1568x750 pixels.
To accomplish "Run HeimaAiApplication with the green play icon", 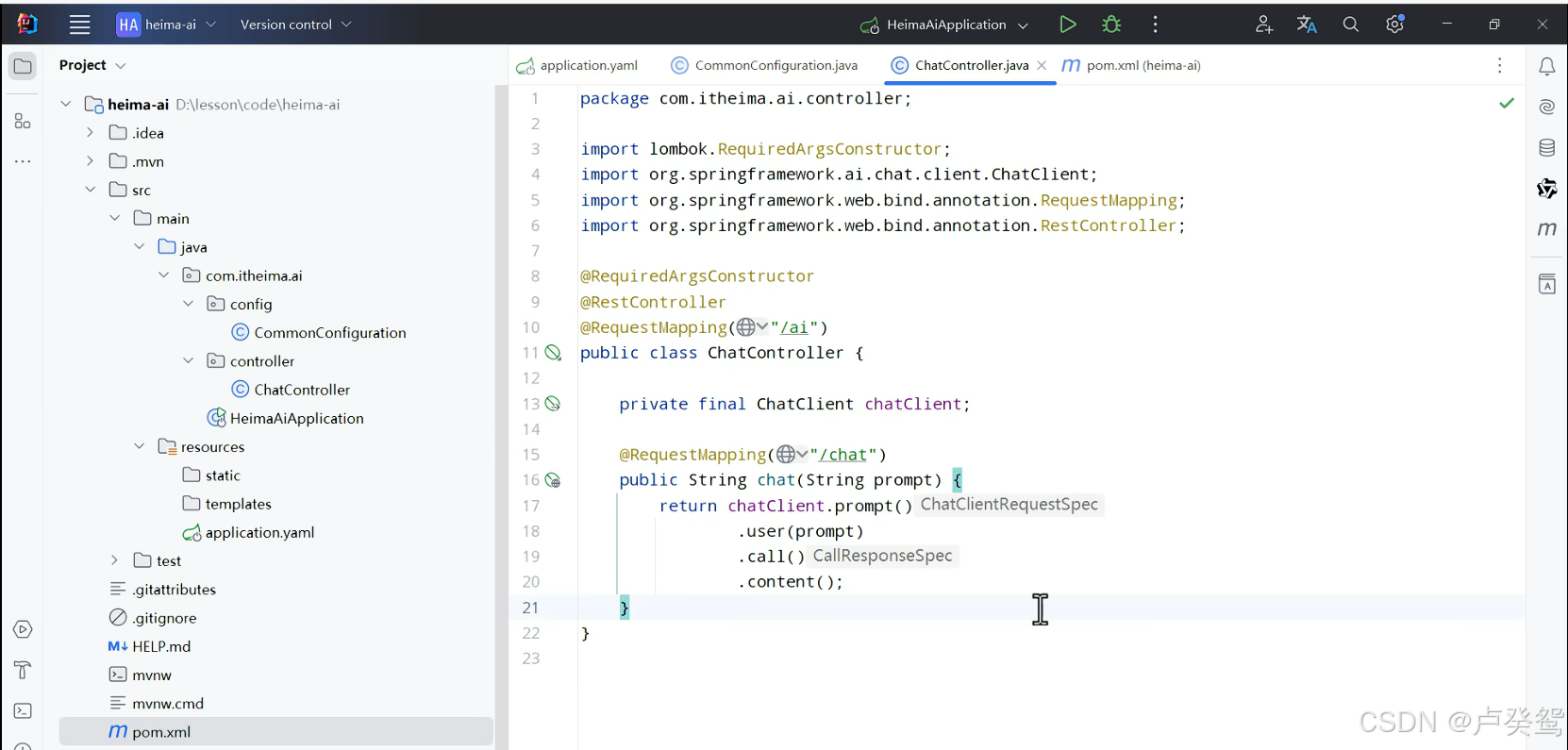I will 1067,25.
